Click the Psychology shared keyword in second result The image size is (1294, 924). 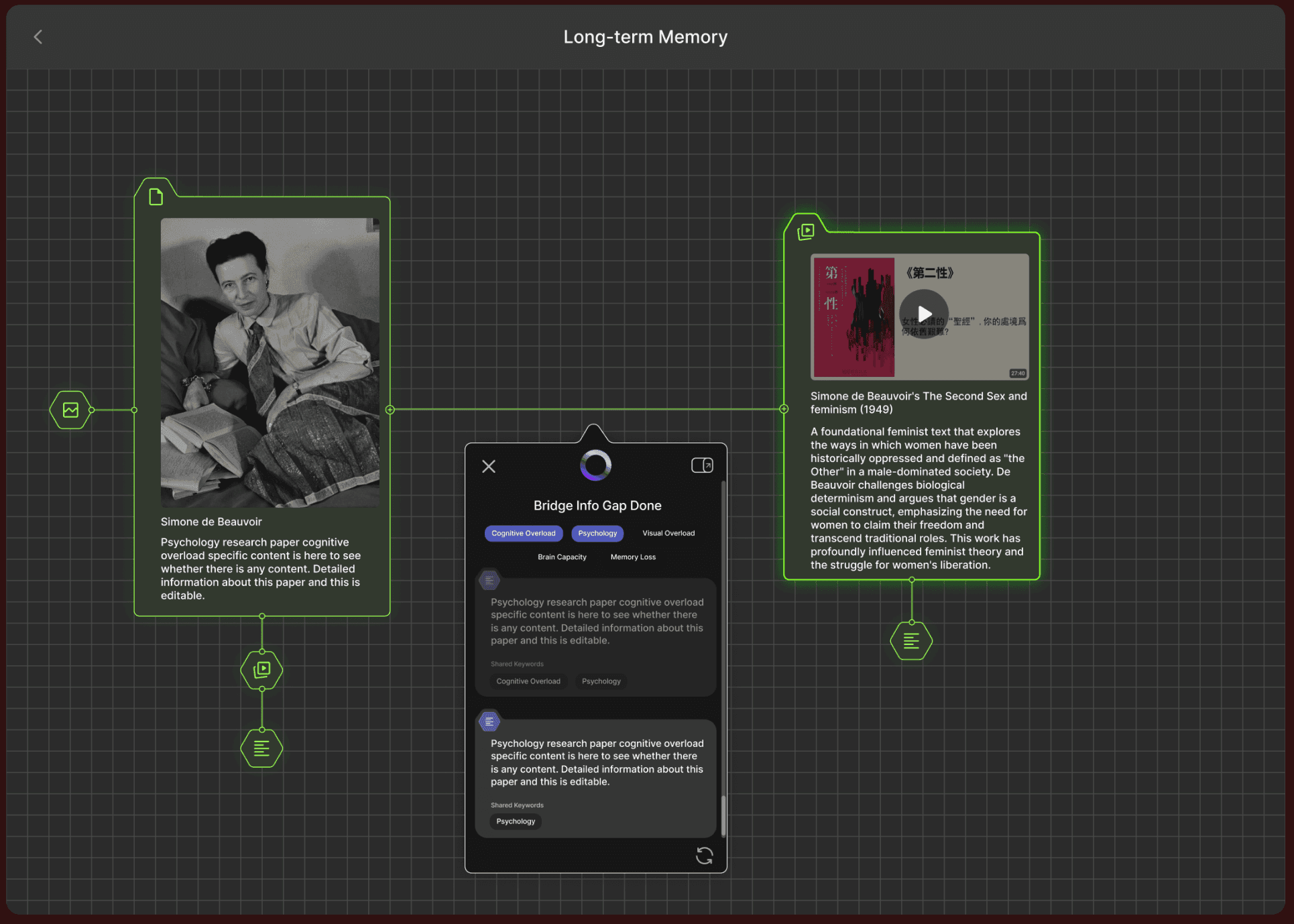click(x=516, y=821)
